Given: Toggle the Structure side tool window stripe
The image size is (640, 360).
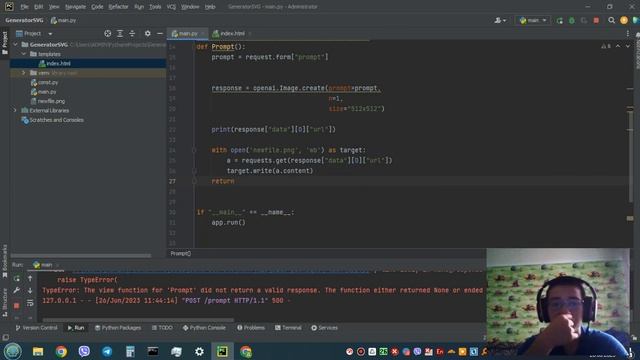Looking at the screenshot, I should pos(4,302).
